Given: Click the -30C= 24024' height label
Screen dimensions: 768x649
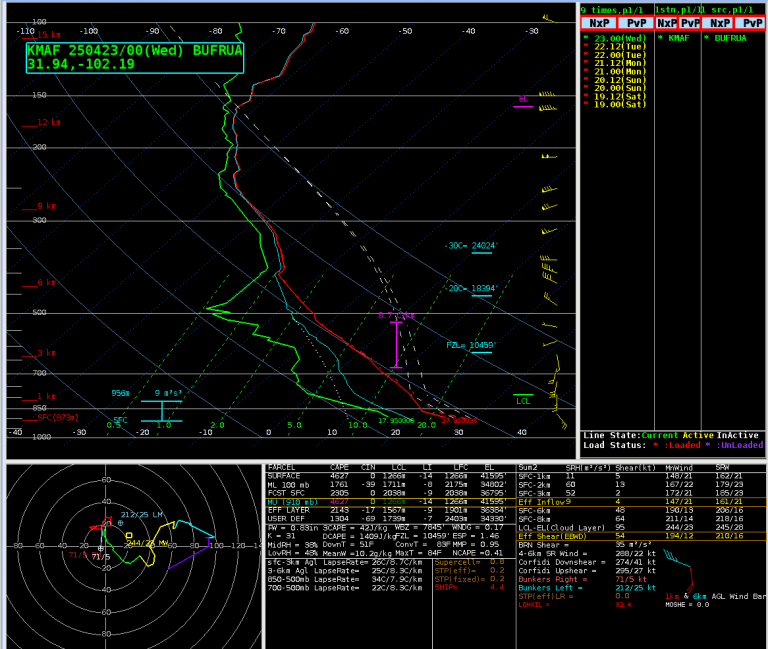Looking at the screenshot, I should pos(470,246).
